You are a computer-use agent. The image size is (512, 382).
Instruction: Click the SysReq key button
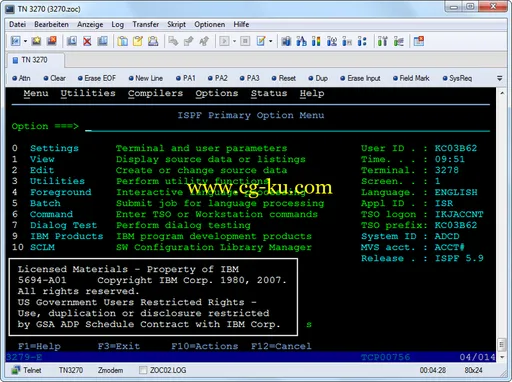click(x=457, y=78)
